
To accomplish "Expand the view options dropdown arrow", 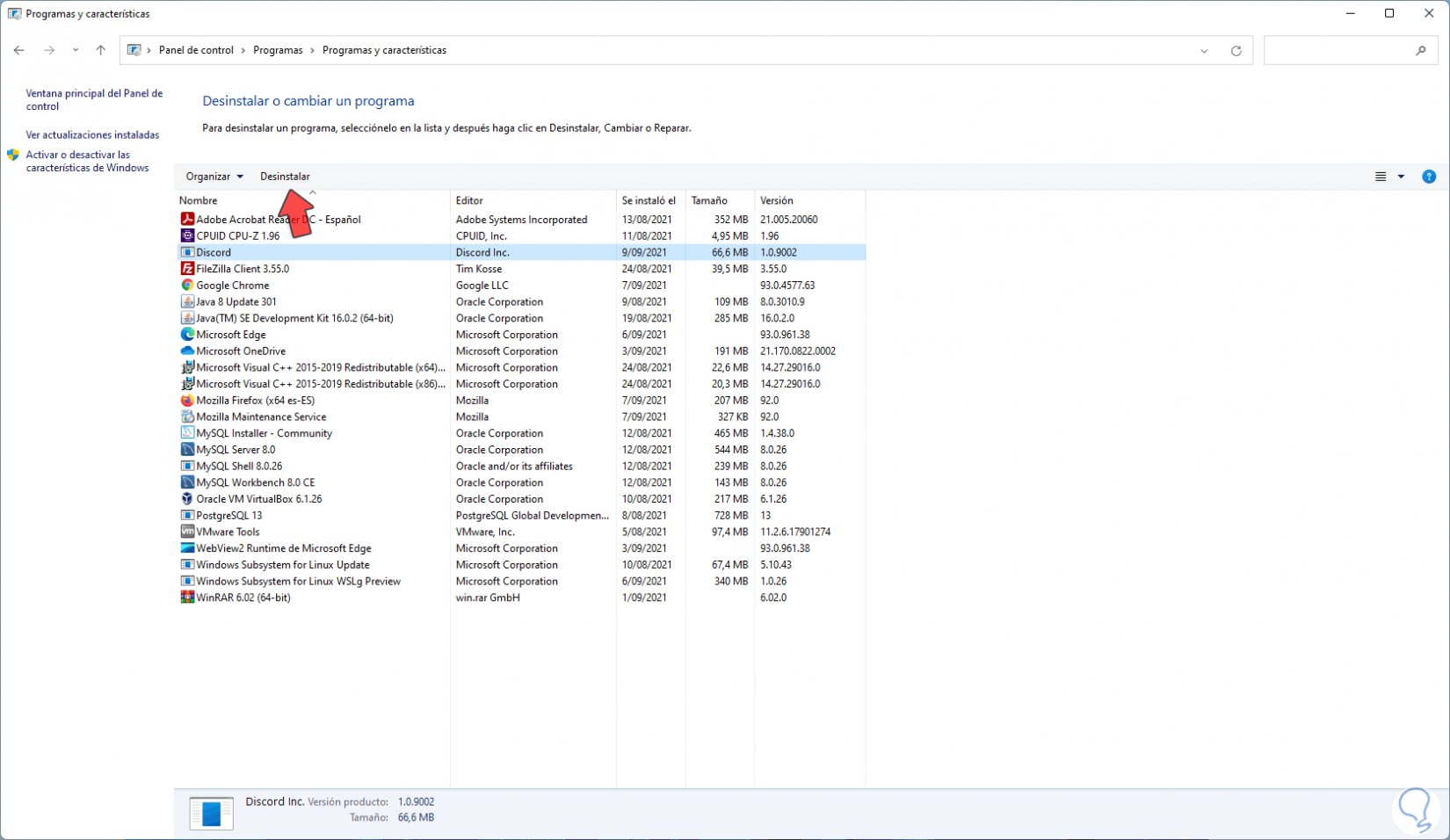I will coord(1401,177).
